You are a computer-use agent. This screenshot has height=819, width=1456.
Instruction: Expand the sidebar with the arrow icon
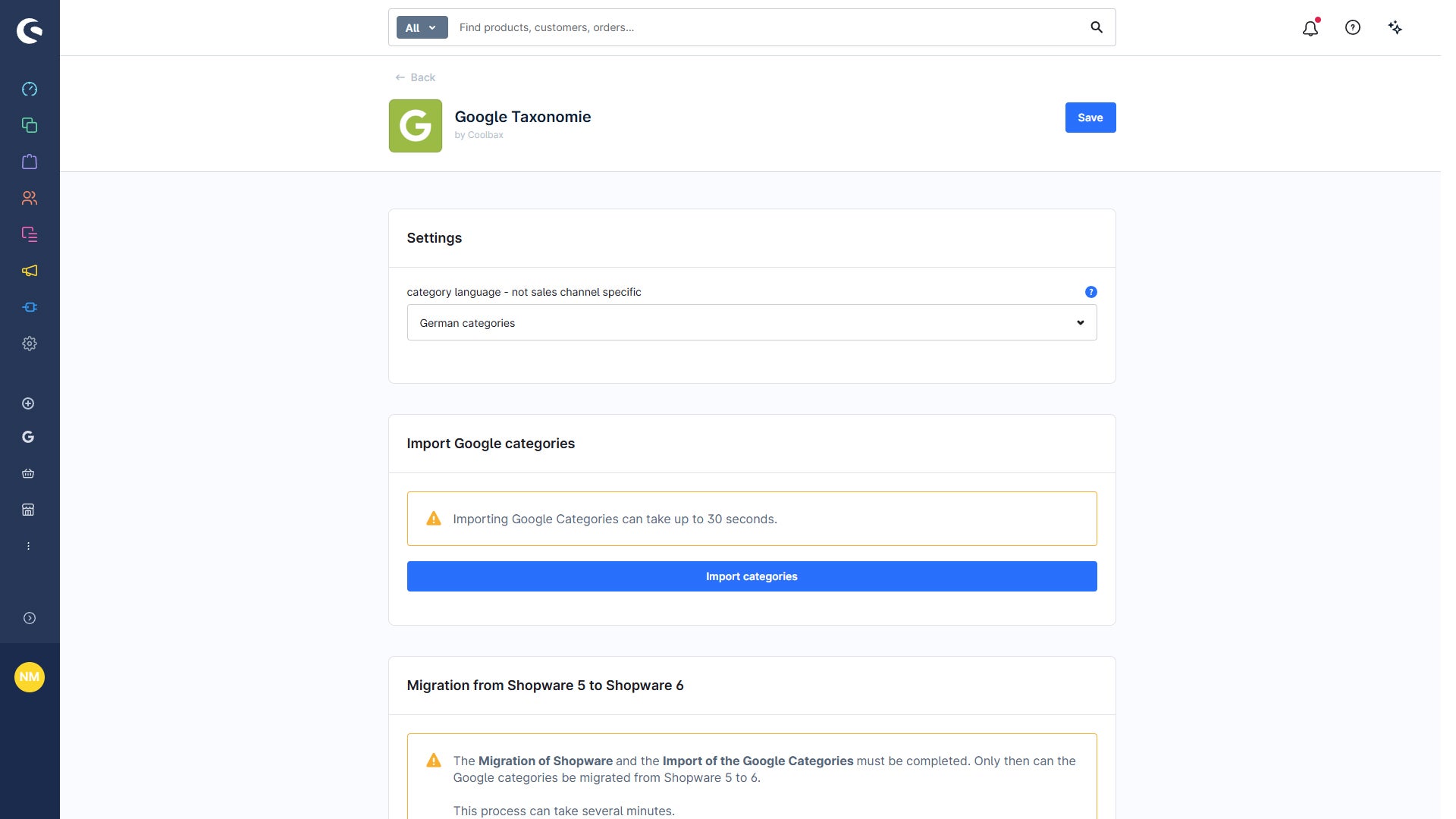coord(30,618)
